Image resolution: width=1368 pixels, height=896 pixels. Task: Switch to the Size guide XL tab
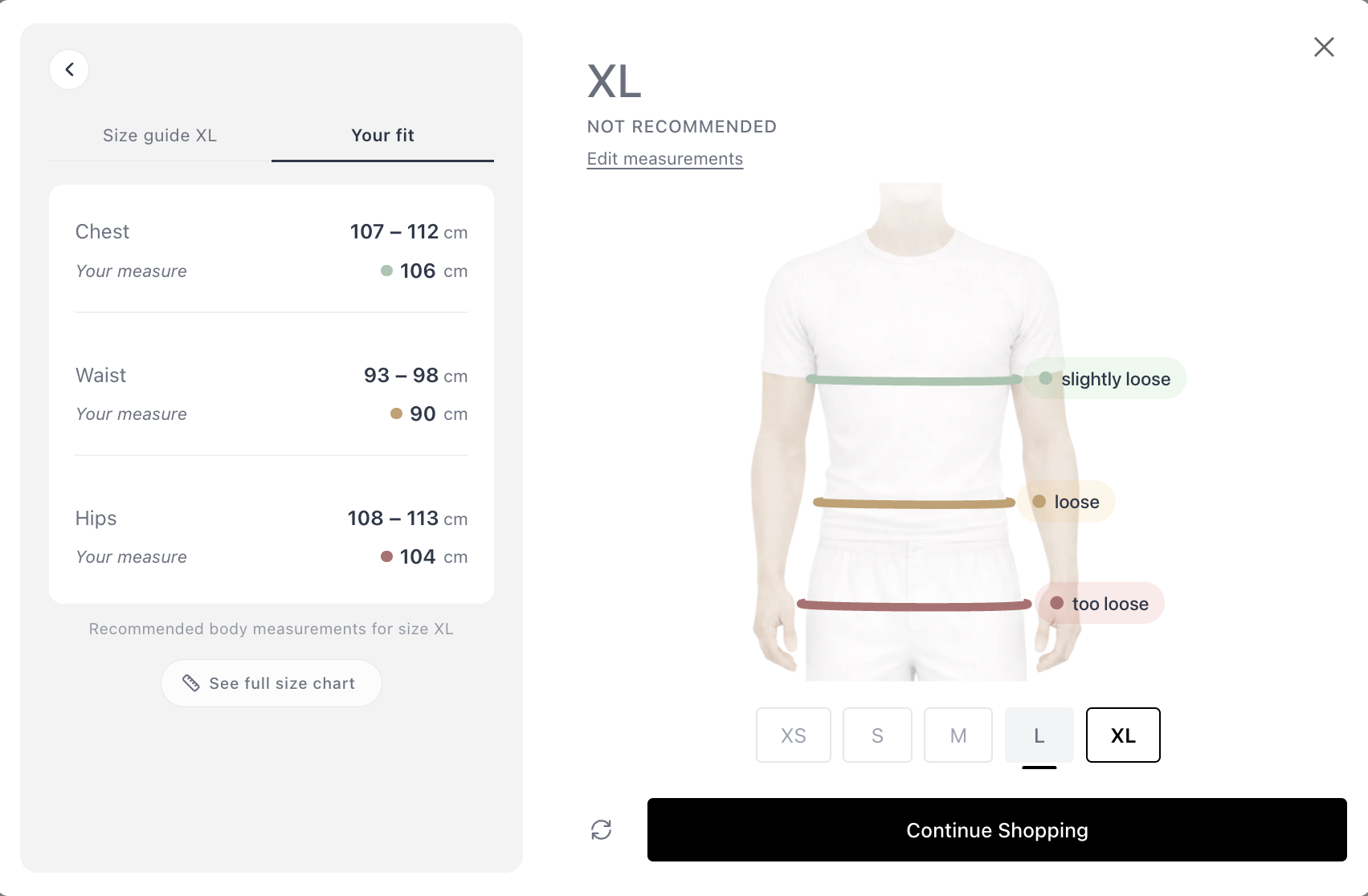pyautogui.click(x=159, y=135)
